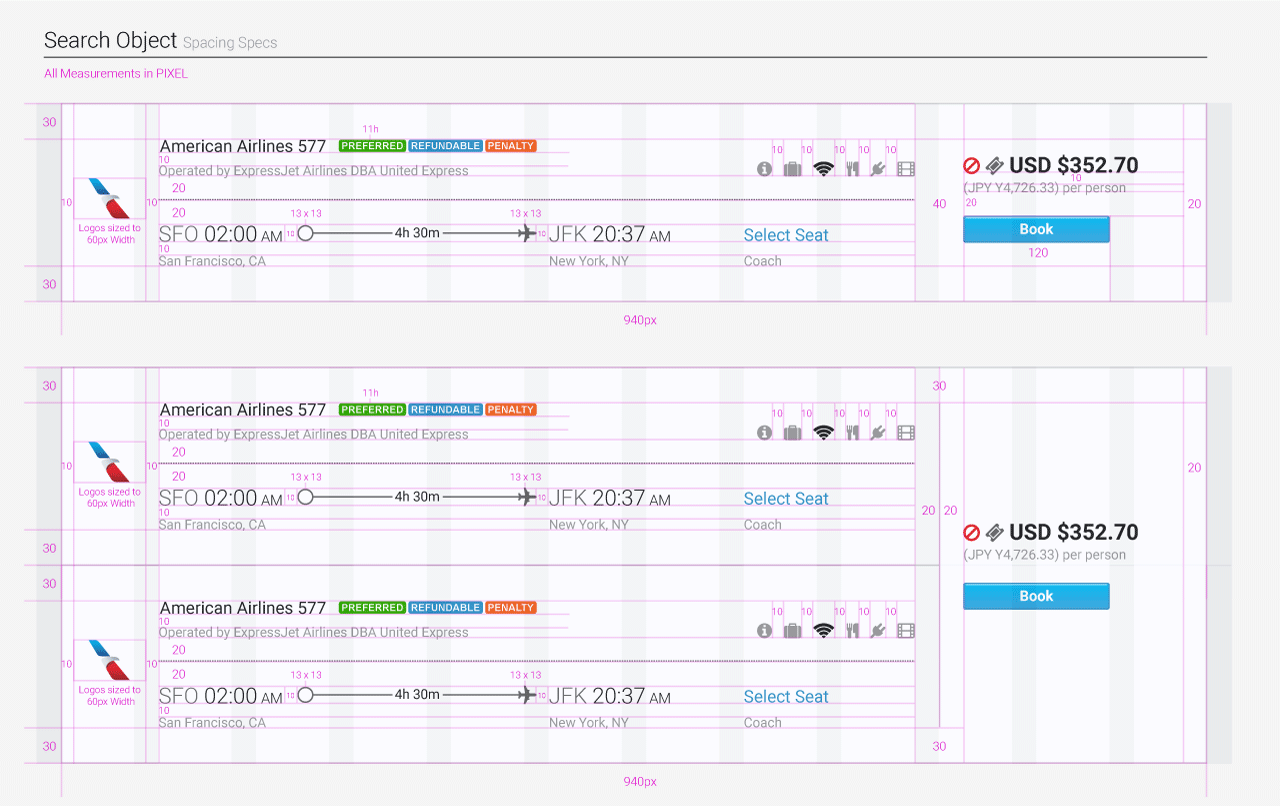Click the meal utensils icon in the top flight card

click(852, 169)
